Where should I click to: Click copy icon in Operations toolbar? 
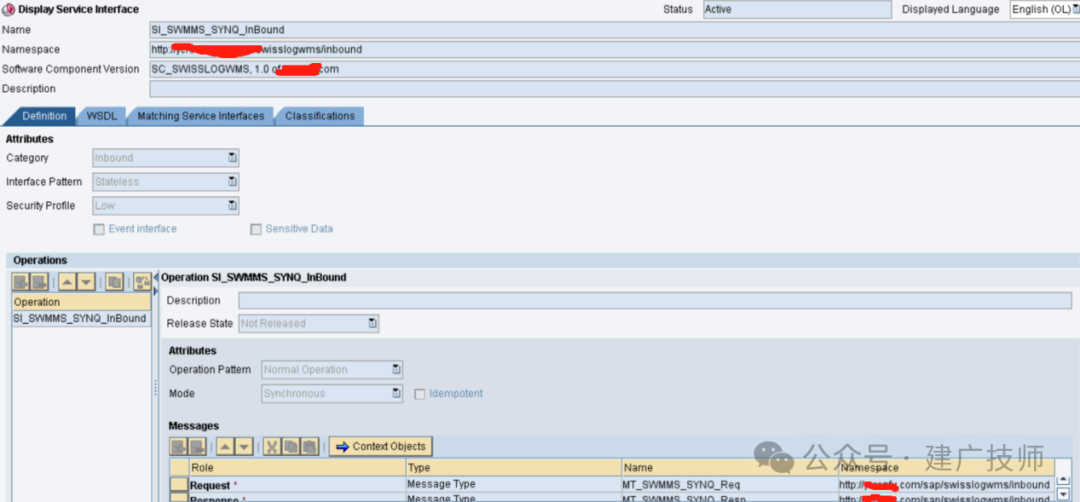click(x=114, y=282)
